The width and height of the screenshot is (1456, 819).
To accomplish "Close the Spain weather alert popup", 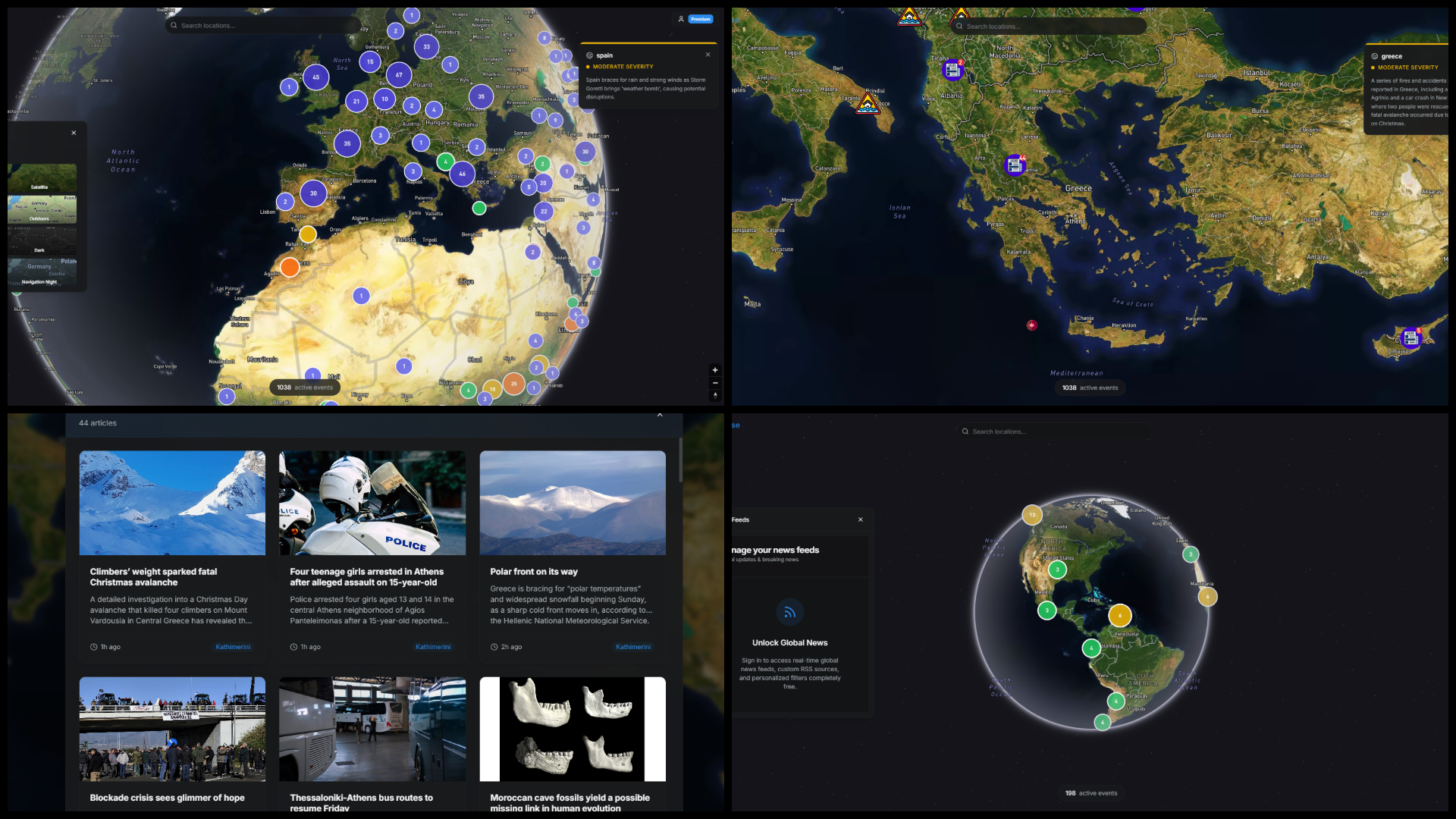I will click(708, 54).
